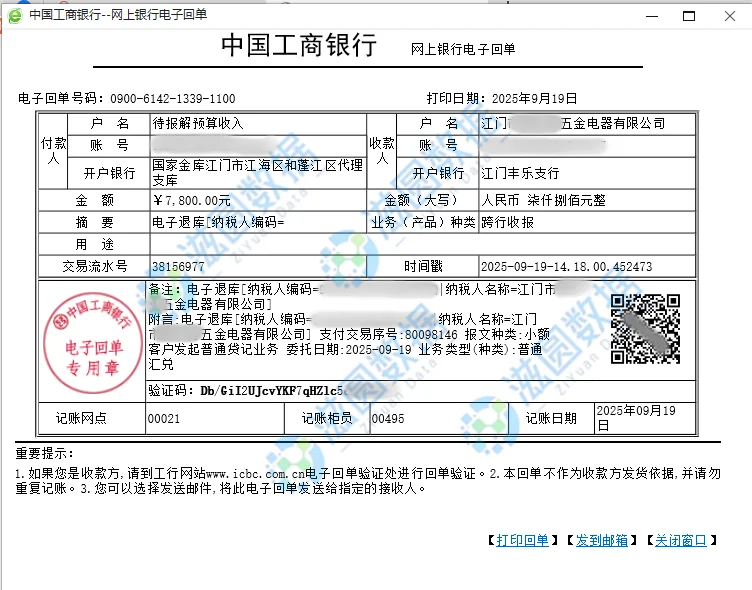Click the 打印回单 link
The width and height of the screenshot is (752, 590).
(522, 541)
